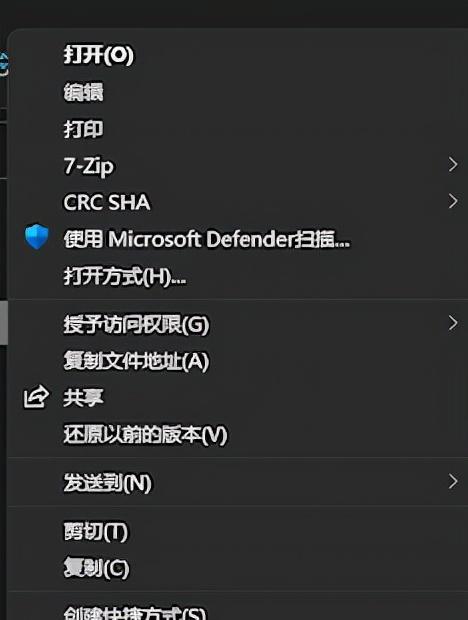Expand the arrow beside 授予访问权限(G)
The height and width of the screenshot is (620, 468).
453,323
